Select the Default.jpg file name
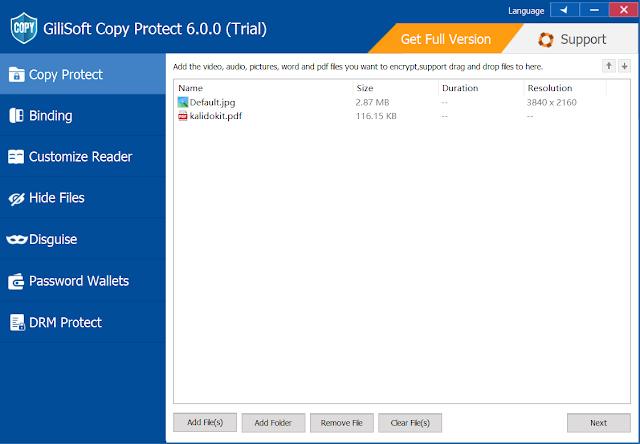 click(212, 102)
